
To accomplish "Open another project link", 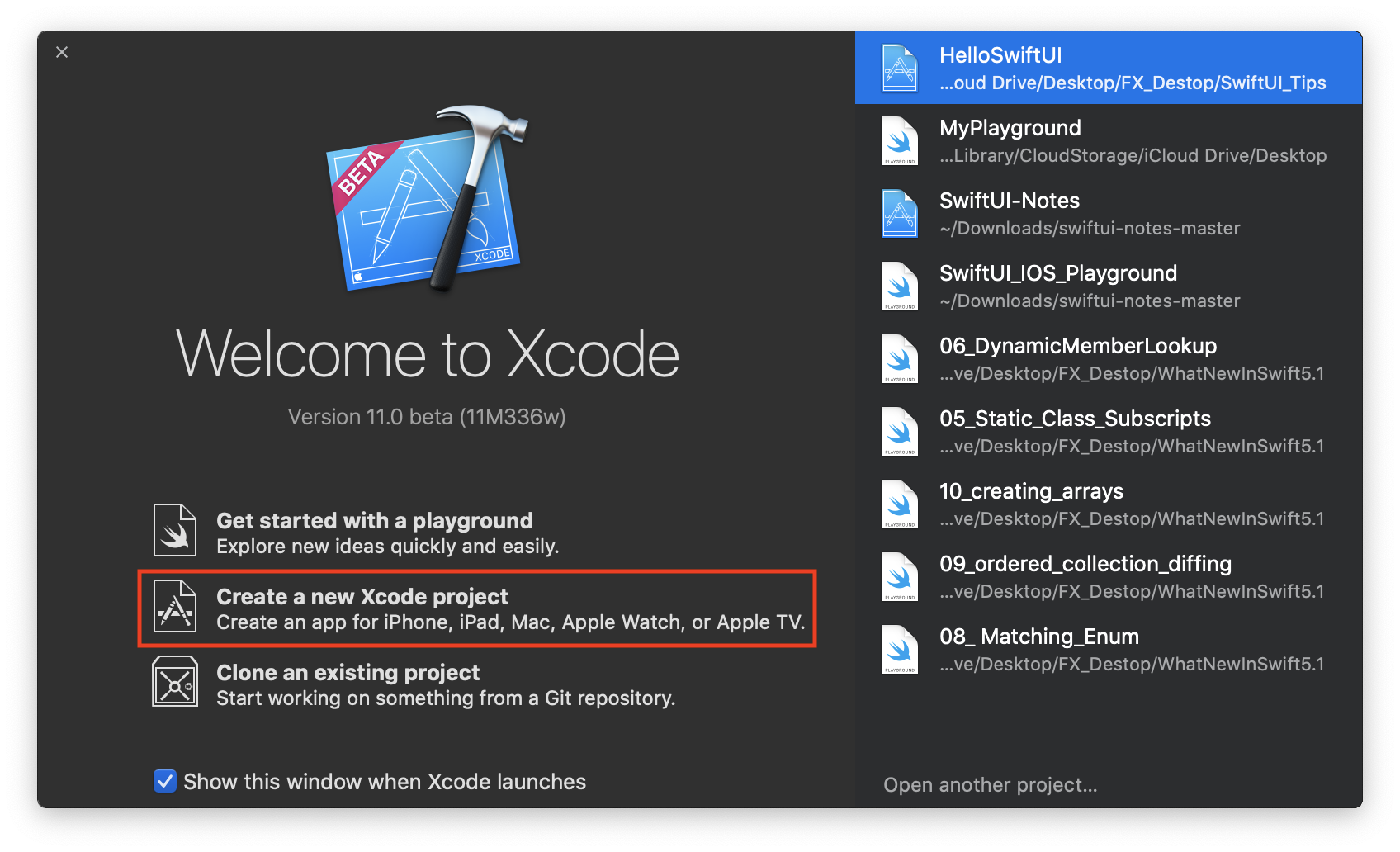I will click(991, 784).
